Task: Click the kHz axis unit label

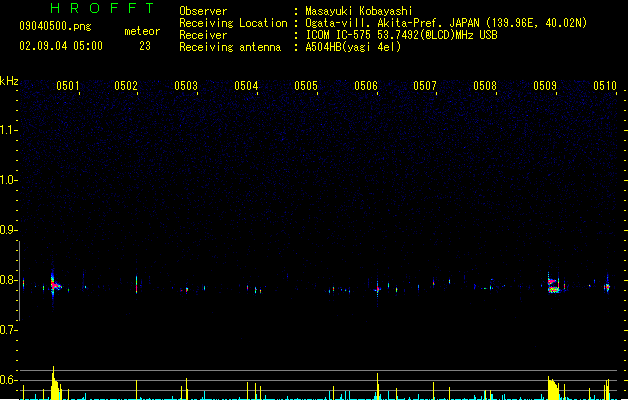Action: (x=9, y=81)
